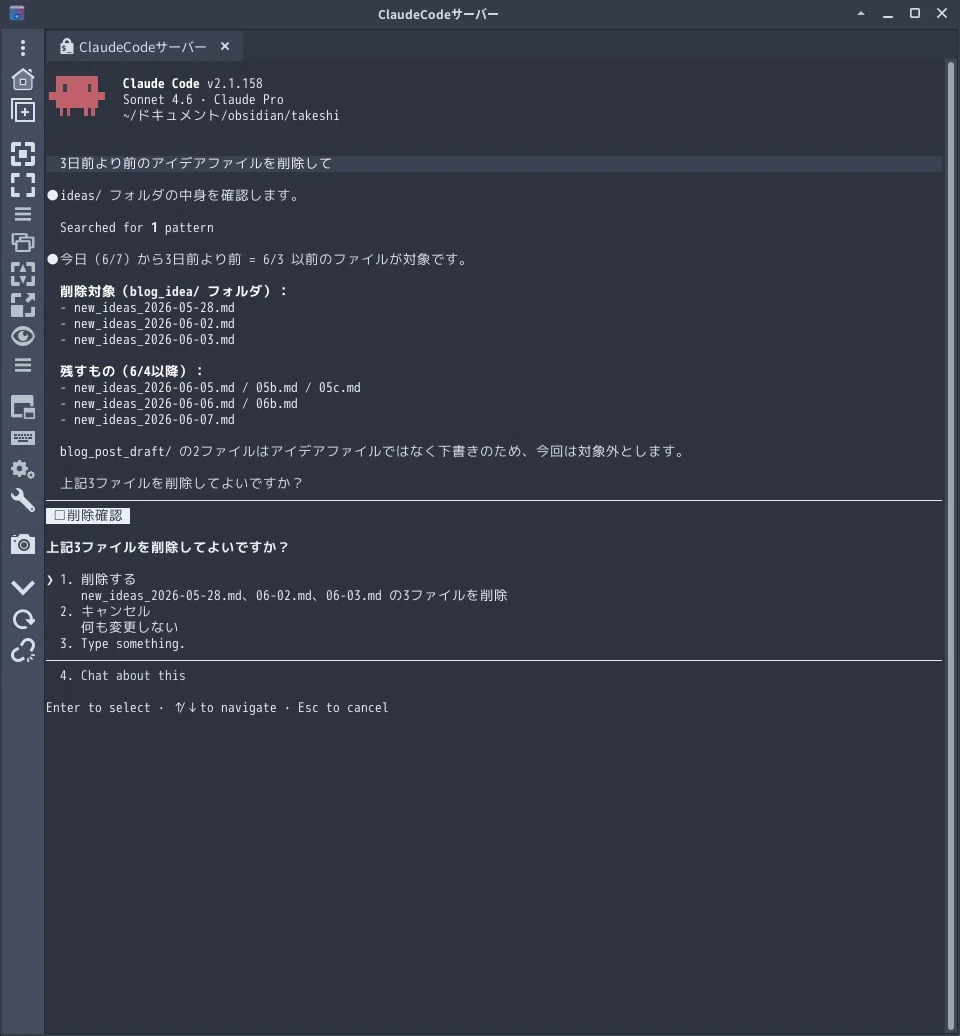960x1036 pixels.
Task: Toggle dynamic resolution with the up/down-arrows frame icon
Action: 22,274
